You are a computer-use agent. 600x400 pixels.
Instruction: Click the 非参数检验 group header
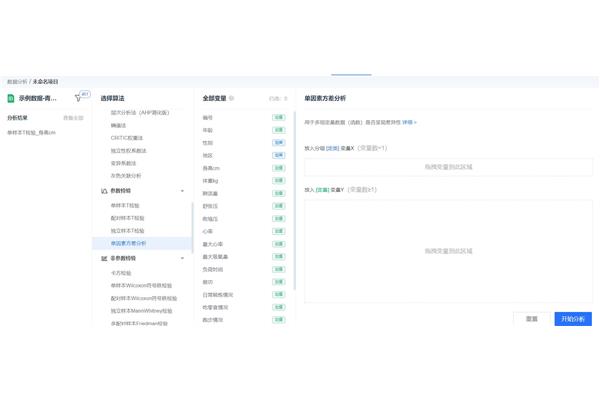pyautogui.click(x=123, y=258)
